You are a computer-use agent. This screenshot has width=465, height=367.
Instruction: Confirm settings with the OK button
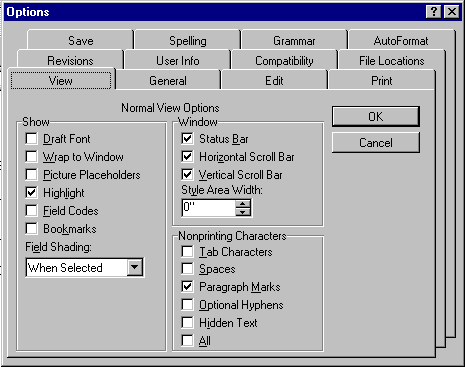[x=376, y=116]
